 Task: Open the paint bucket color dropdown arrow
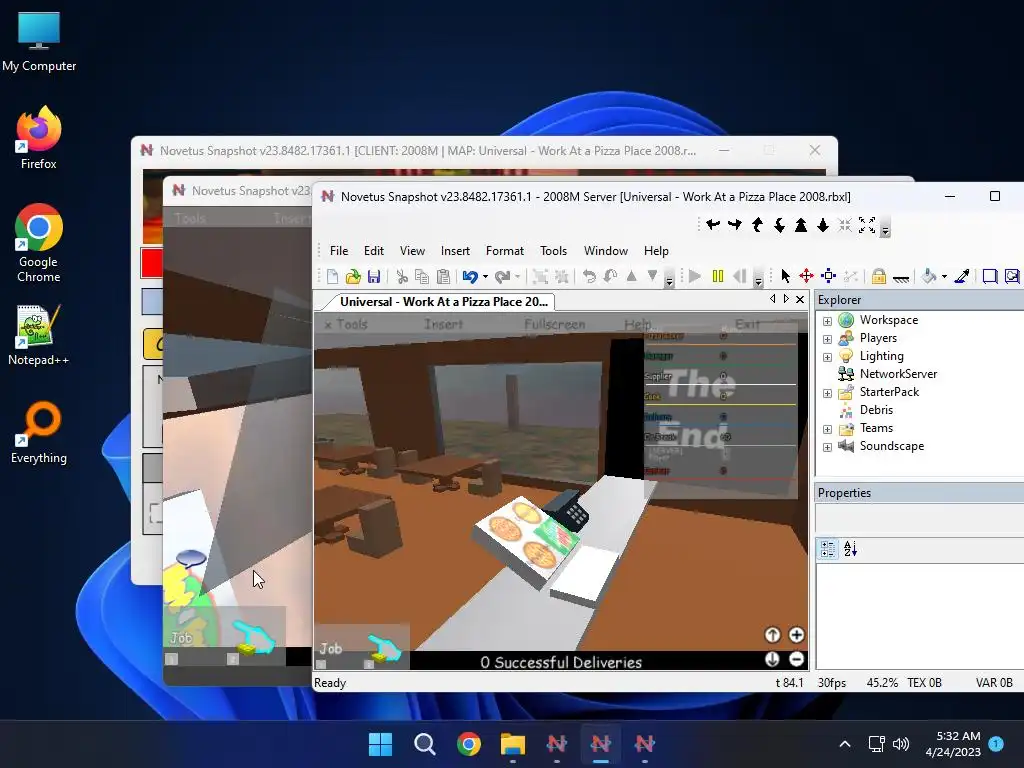[944, 277]
